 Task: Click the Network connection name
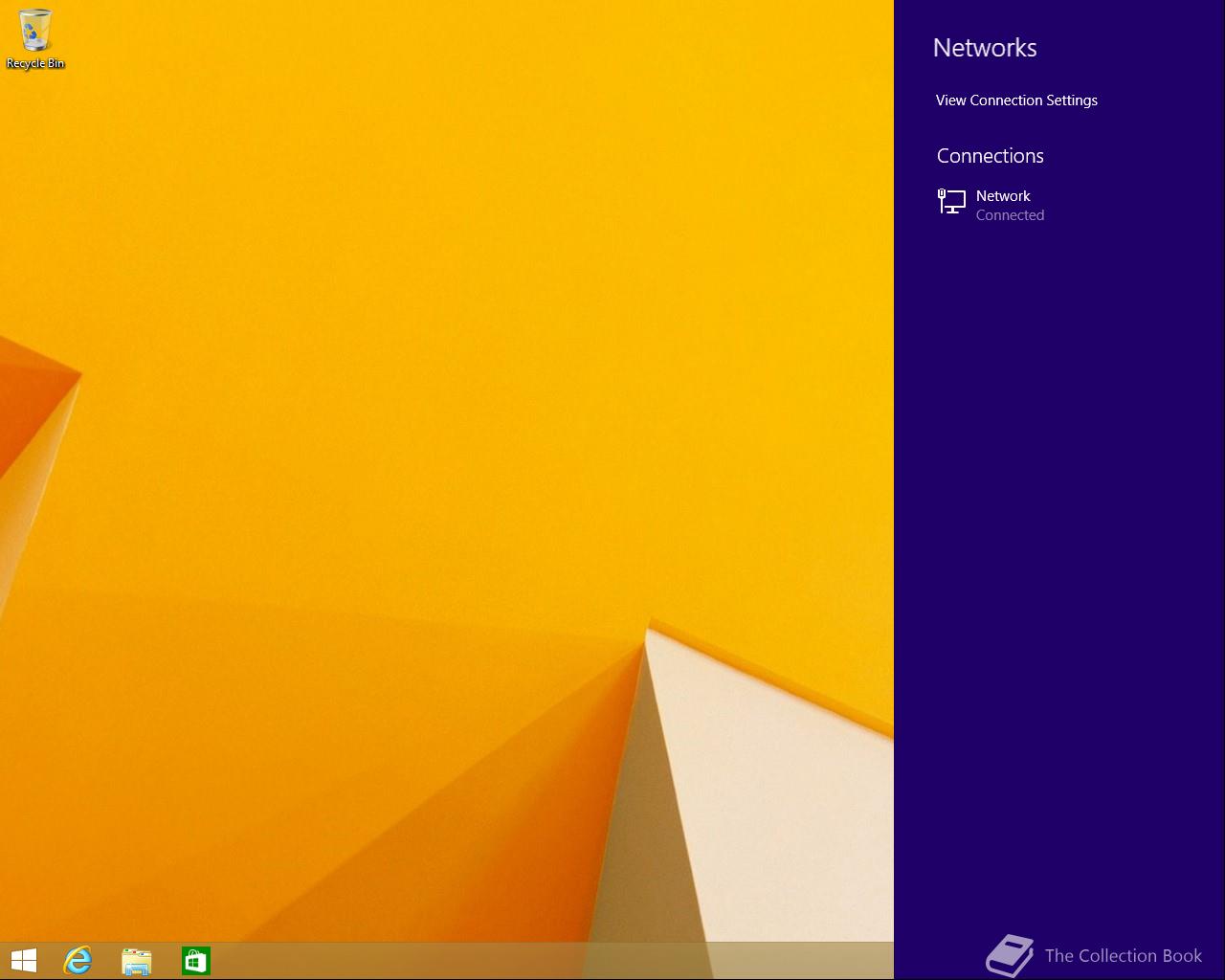click(1003, 195)
